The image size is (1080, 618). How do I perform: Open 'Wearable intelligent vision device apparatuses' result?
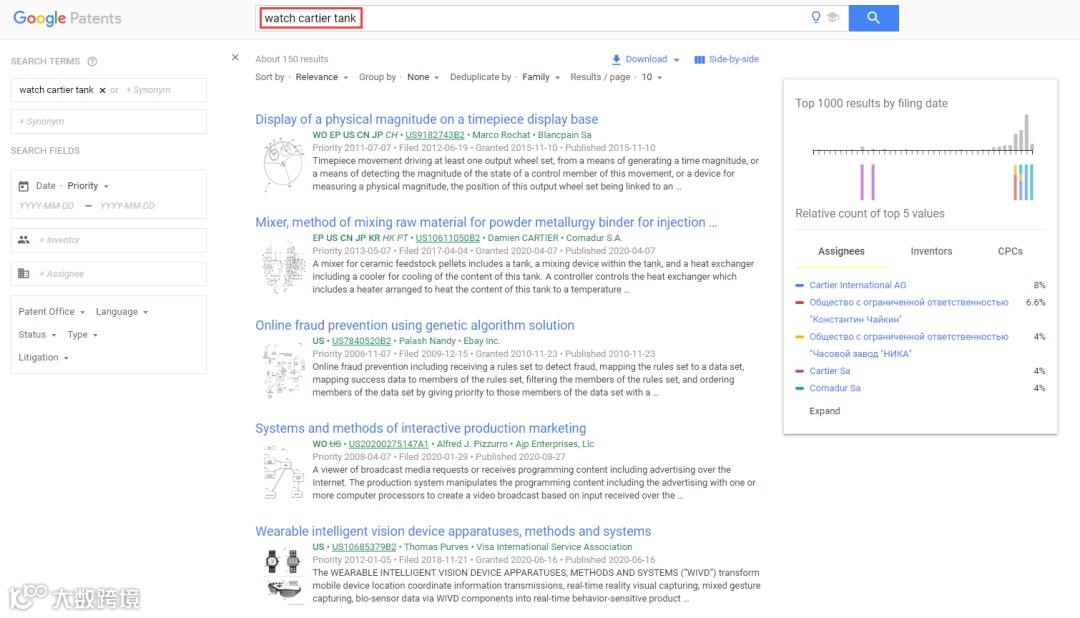click(453, 531)
